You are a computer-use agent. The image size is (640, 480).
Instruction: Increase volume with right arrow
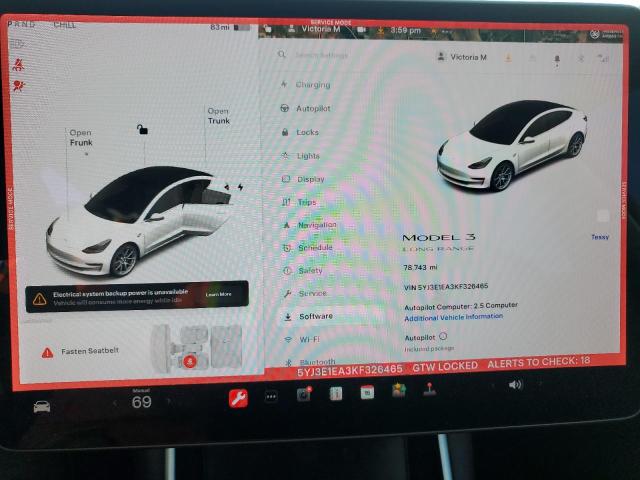point(540,384)
